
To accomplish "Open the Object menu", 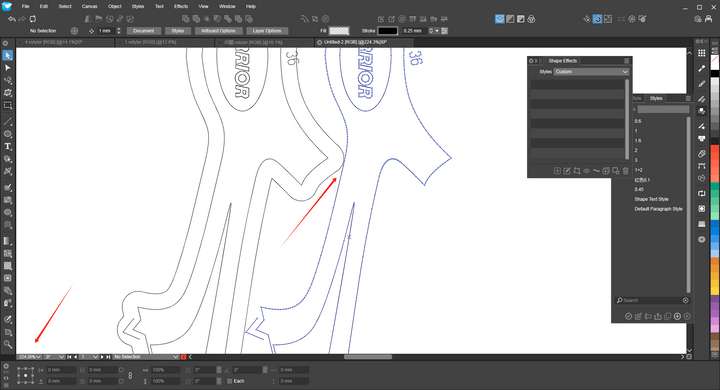I will click(x=114, y=6).
